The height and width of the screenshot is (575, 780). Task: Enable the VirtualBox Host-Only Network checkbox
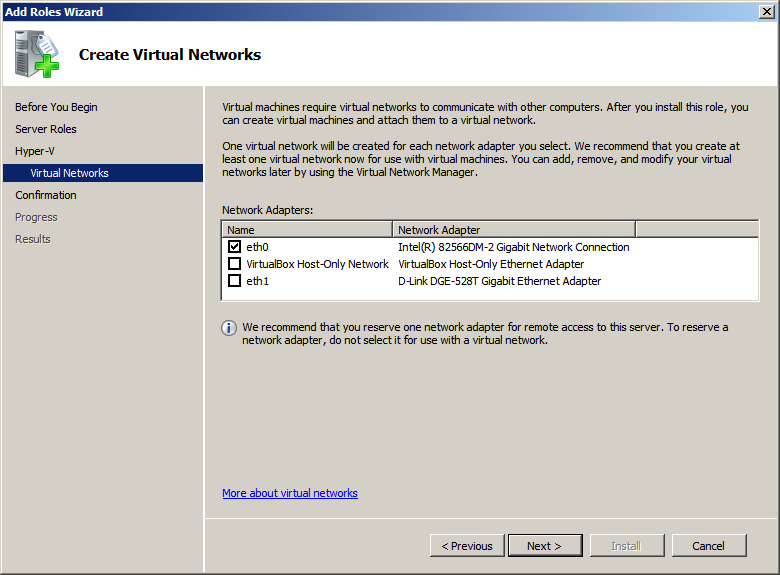234,264
